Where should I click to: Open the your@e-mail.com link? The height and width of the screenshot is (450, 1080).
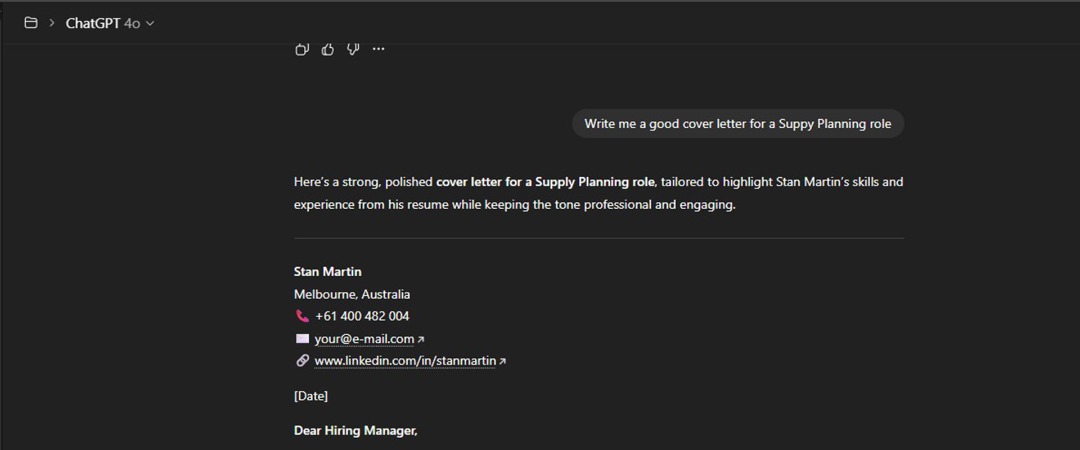[364, 339]
